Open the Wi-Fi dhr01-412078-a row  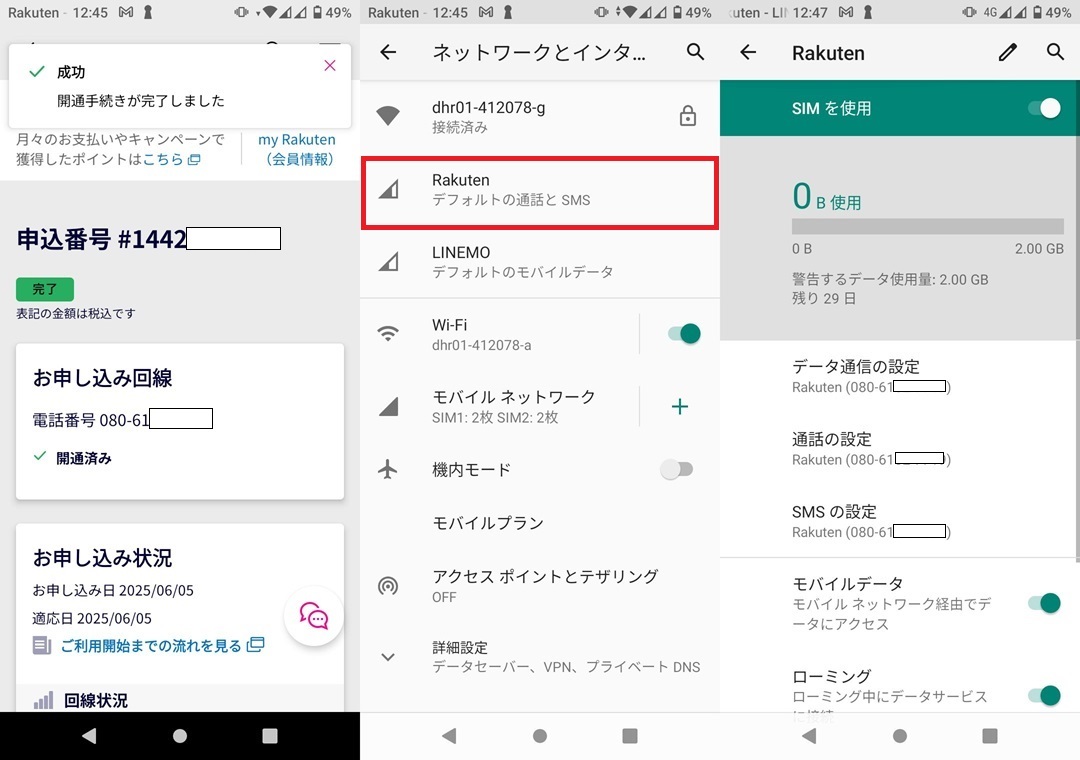(x=500, y=334)
